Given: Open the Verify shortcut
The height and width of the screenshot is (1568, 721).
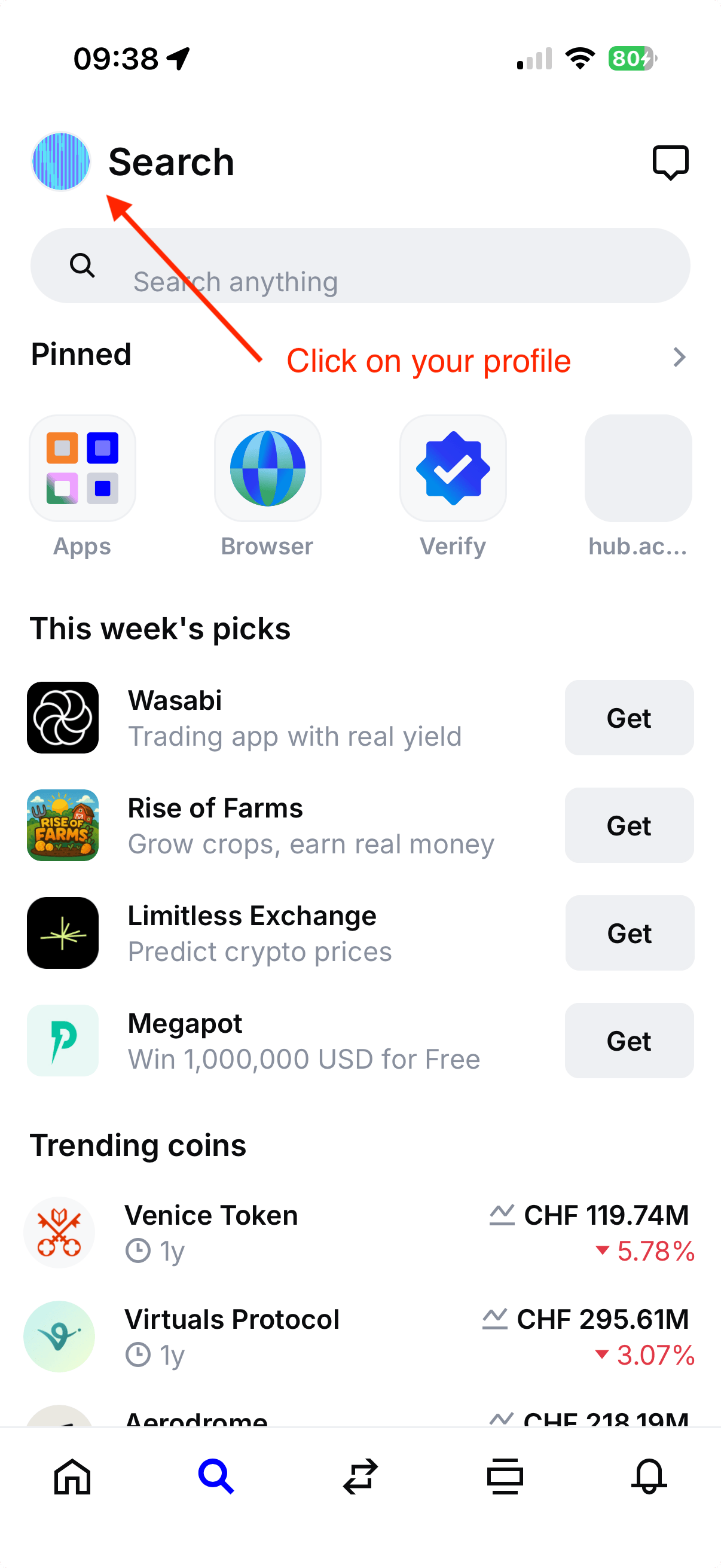Looking at the screenshot, I should tap(453, 469).
